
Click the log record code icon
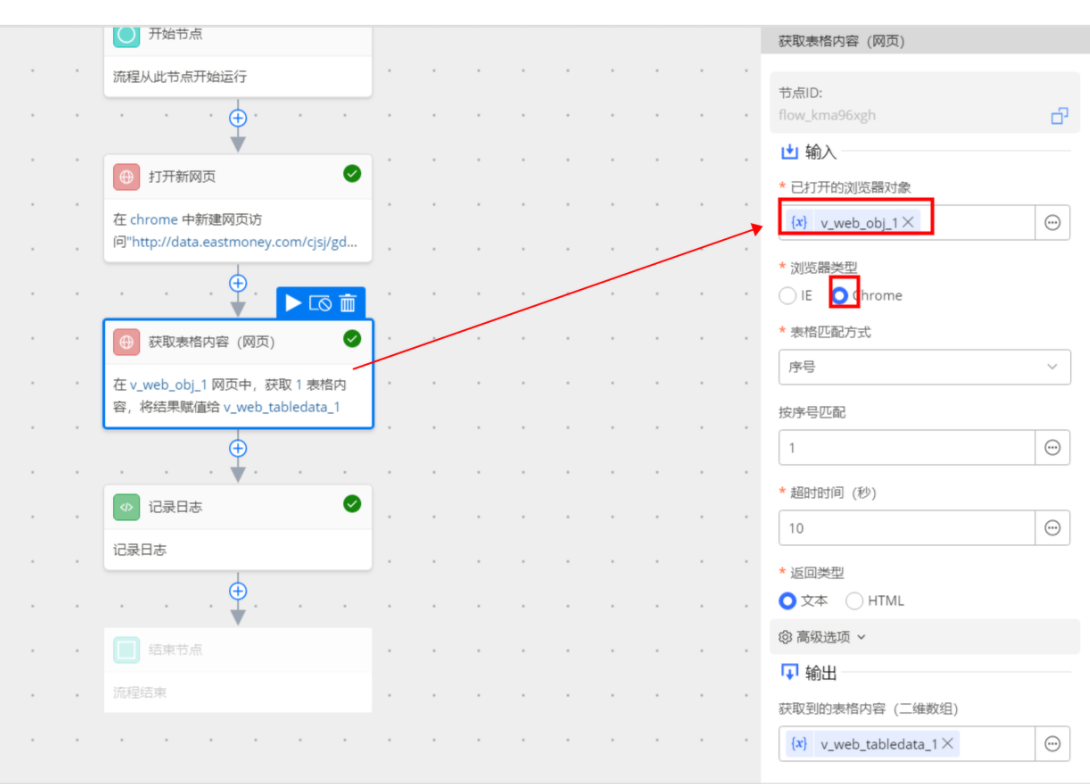(127, 507)
